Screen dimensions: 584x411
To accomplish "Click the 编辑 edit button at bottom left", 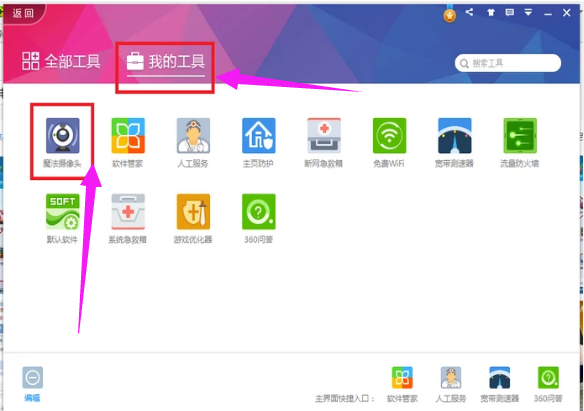I will point(32,384).
